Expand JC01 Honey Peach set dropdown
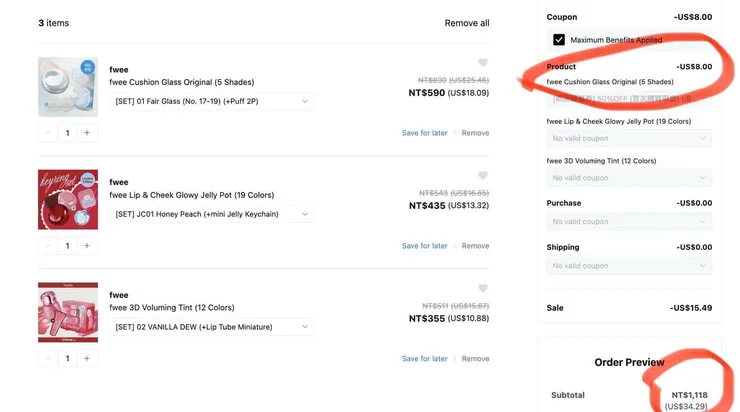 pos(211,214)
